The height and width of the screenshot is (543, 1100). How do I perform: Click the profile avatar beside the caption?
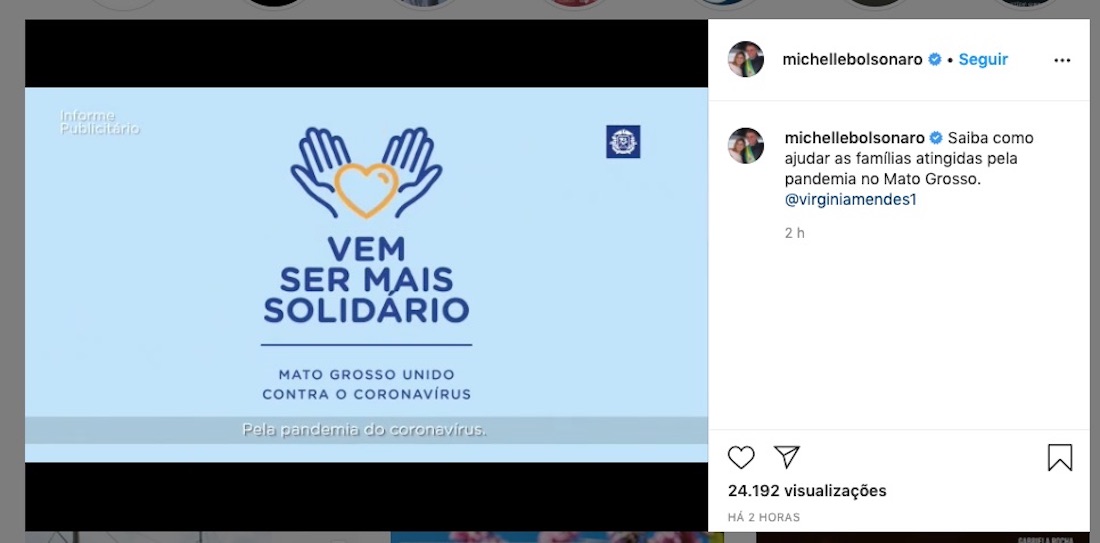(746, 146)
